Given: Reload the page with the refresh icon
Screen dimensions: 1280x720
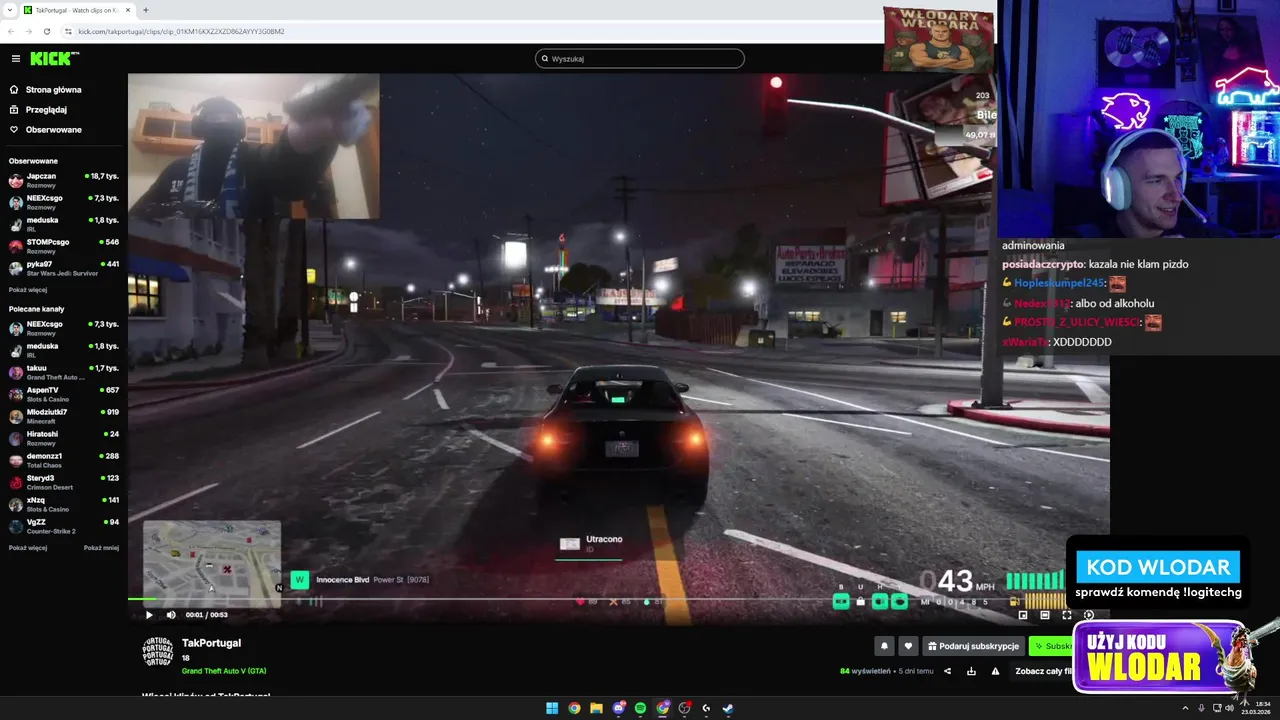Looking at the screenshot, I should tap(46, 31).
